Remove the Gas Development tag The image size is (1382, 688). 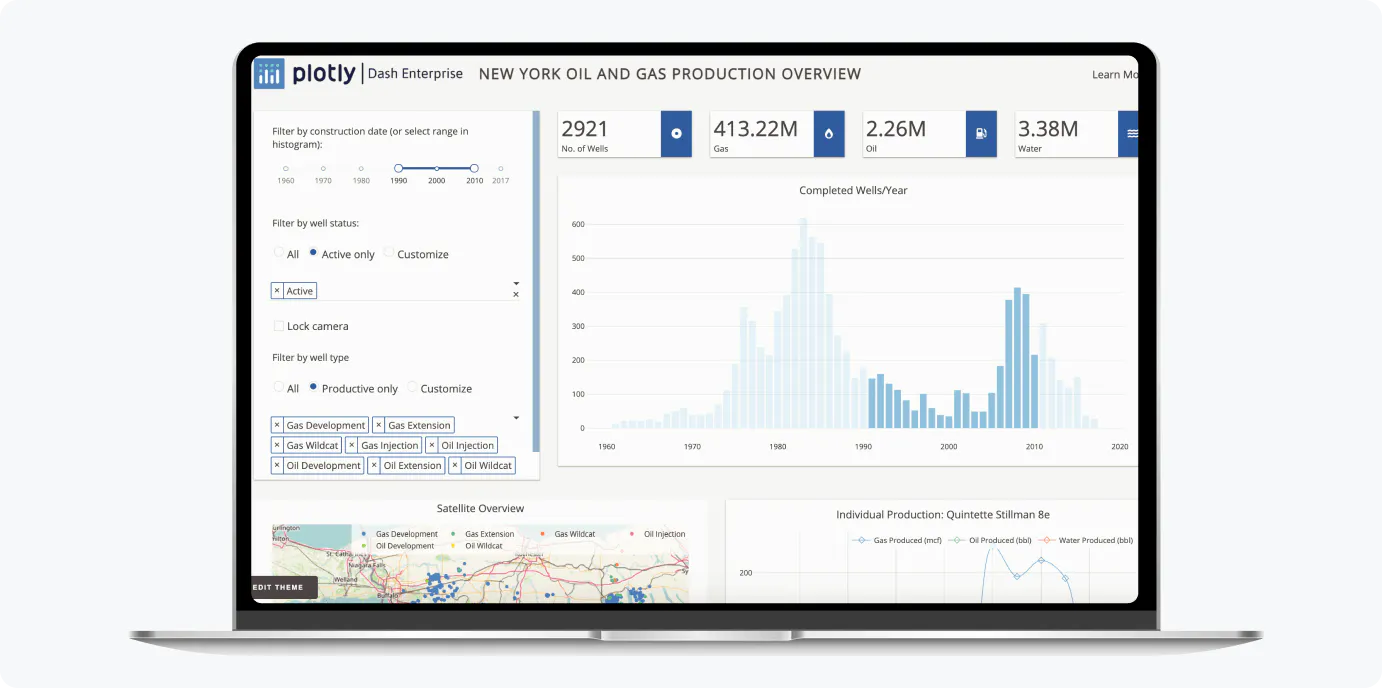(x=277, y=425)
